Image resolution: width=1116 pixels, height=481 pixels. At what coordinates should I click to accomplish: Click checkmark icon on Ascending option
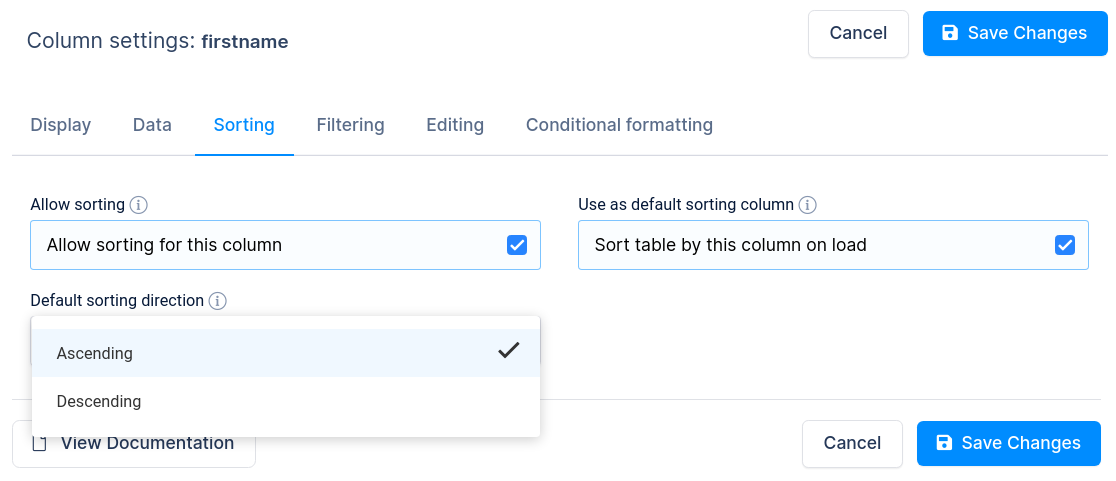point(508,350)
